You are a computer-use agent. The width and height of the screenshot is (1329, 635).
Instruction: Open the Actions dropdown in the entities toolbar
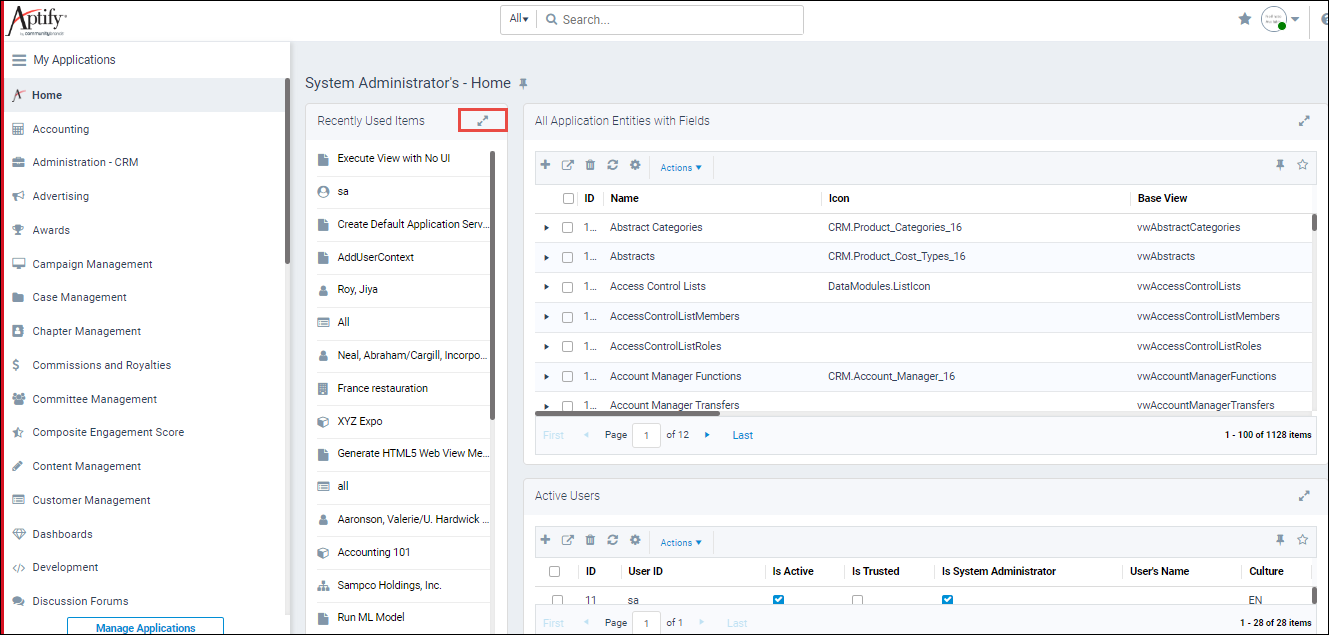point(681,167)
